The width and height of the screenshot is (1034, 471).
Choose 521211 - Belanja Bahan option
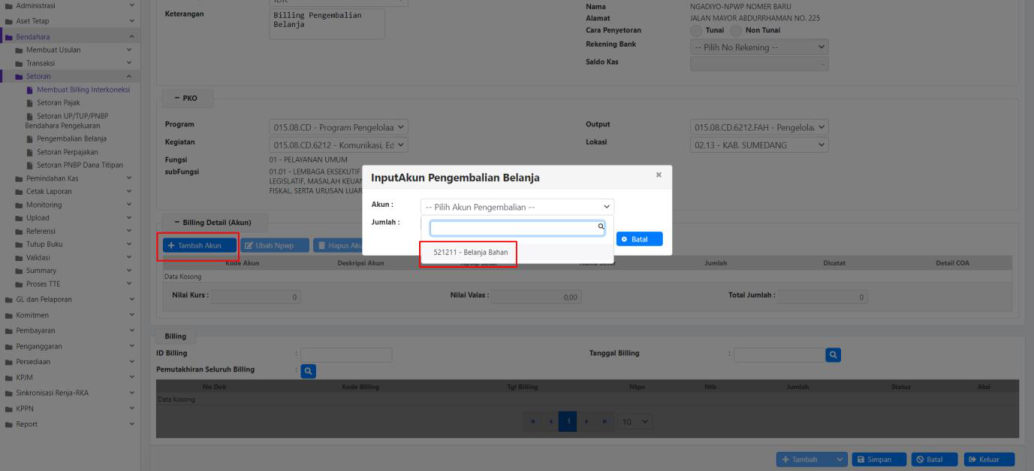point(470,252)
